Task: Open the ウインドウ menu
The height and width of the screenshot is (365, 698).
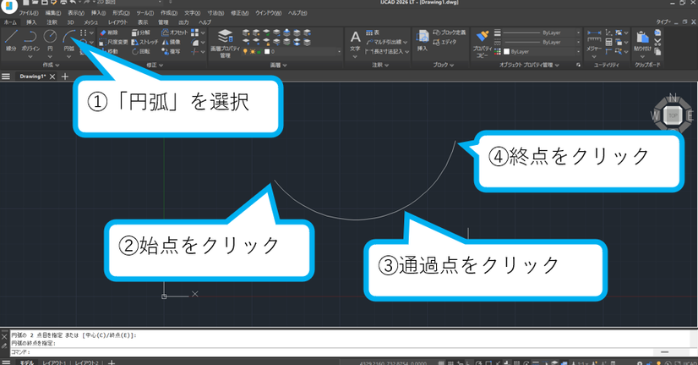Action: (x=268, y=13)
